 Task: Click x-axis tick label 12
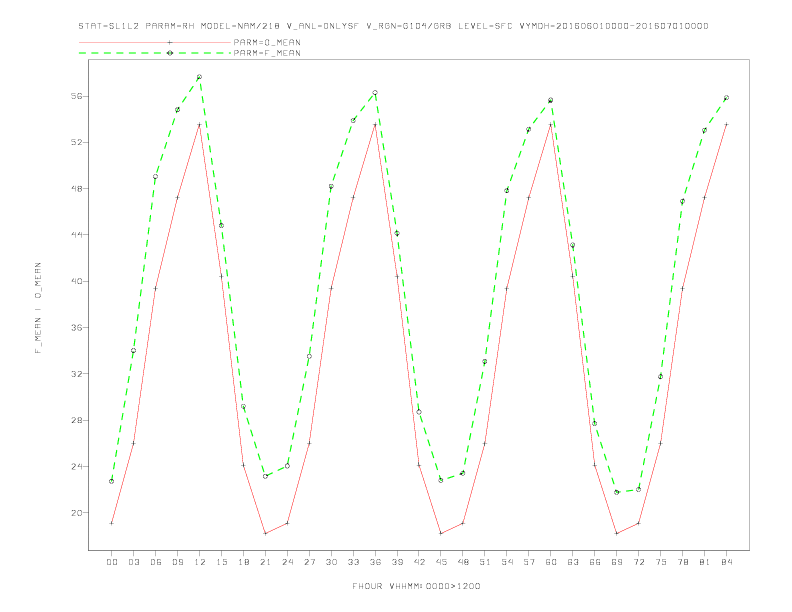click(x=200, y=562)
